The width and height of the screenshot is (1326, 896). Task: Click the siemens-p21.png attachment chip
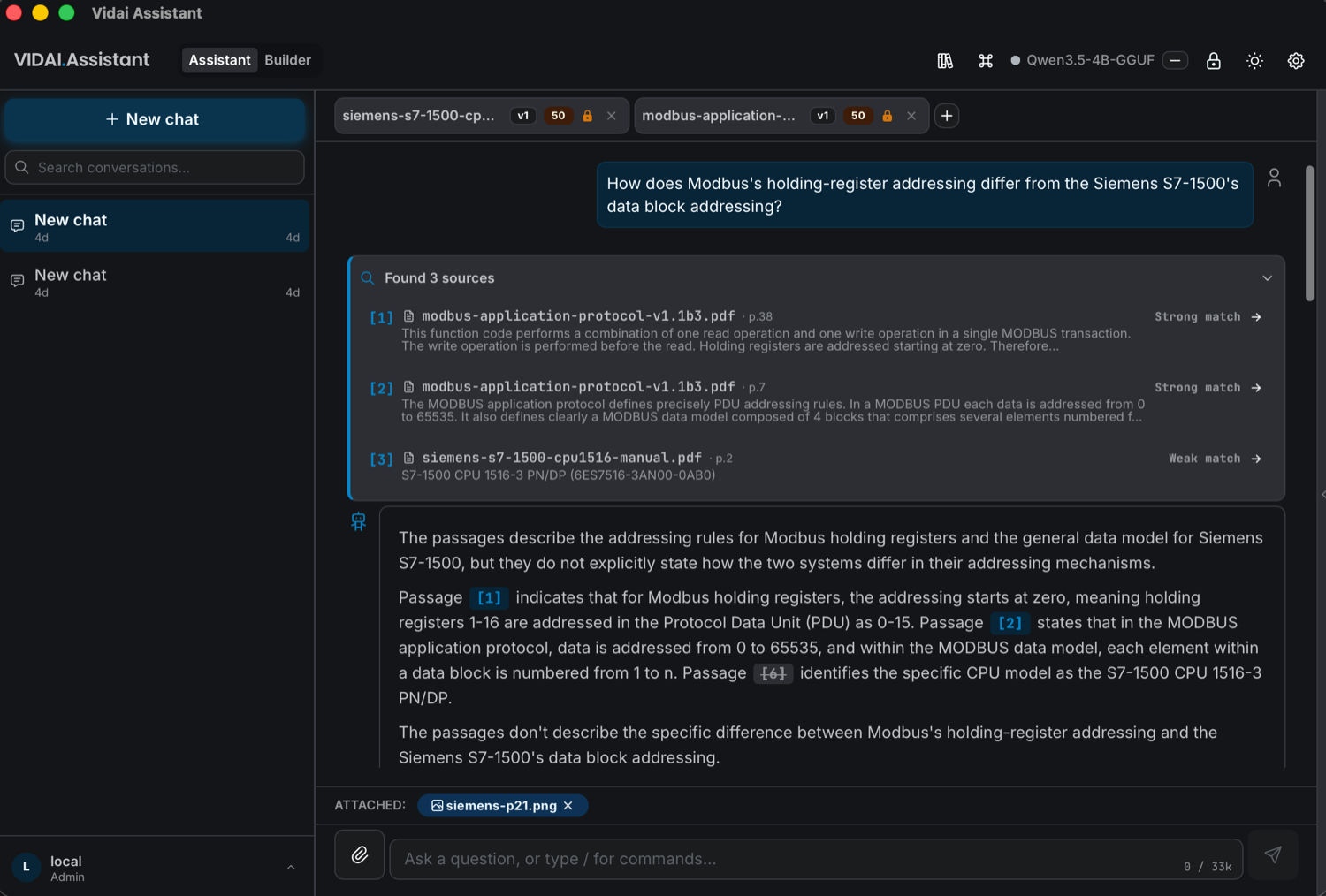click(500, 806)
